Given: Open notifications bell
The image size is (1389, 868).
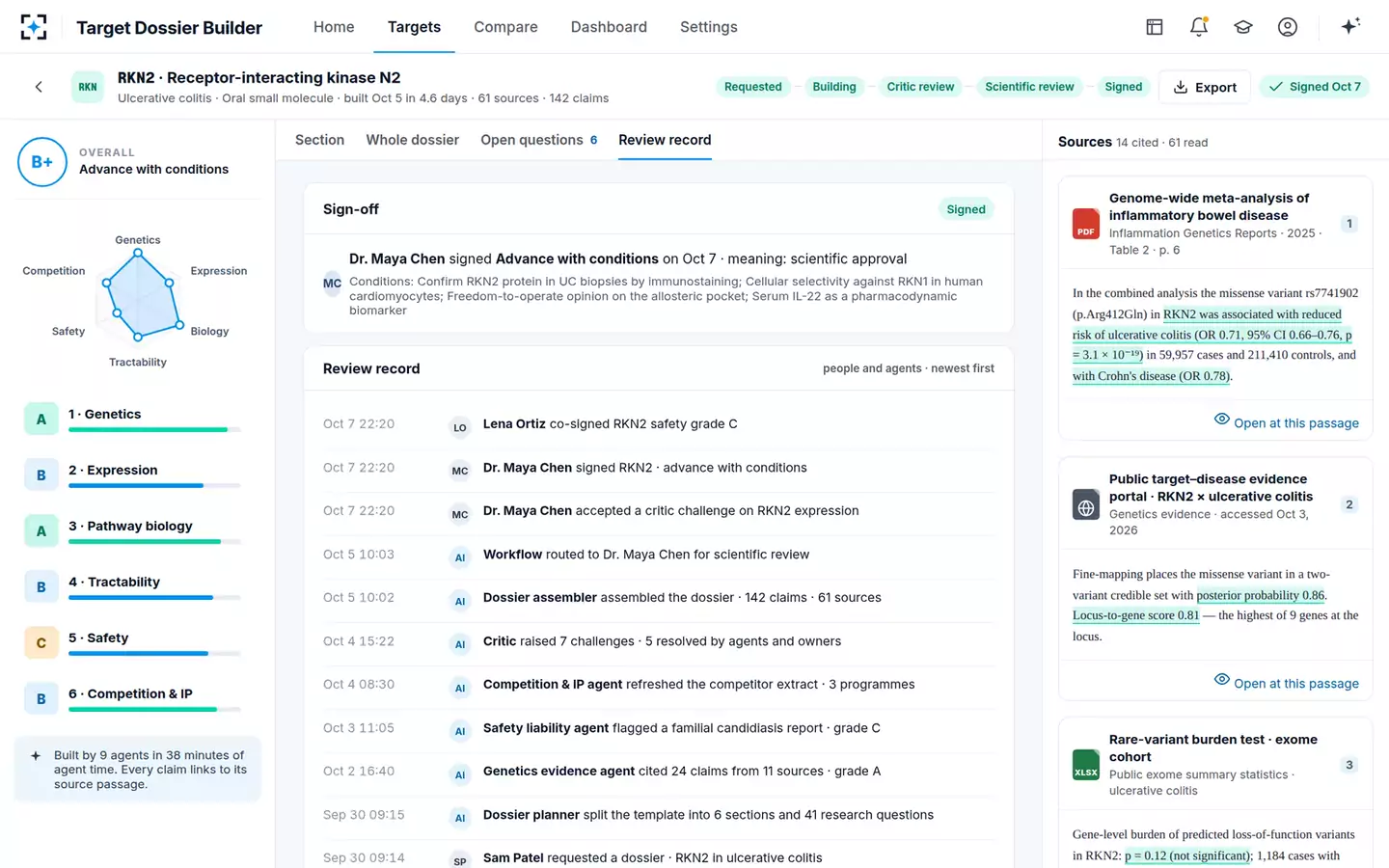Looking at the screenshot, I should 1199,27.
